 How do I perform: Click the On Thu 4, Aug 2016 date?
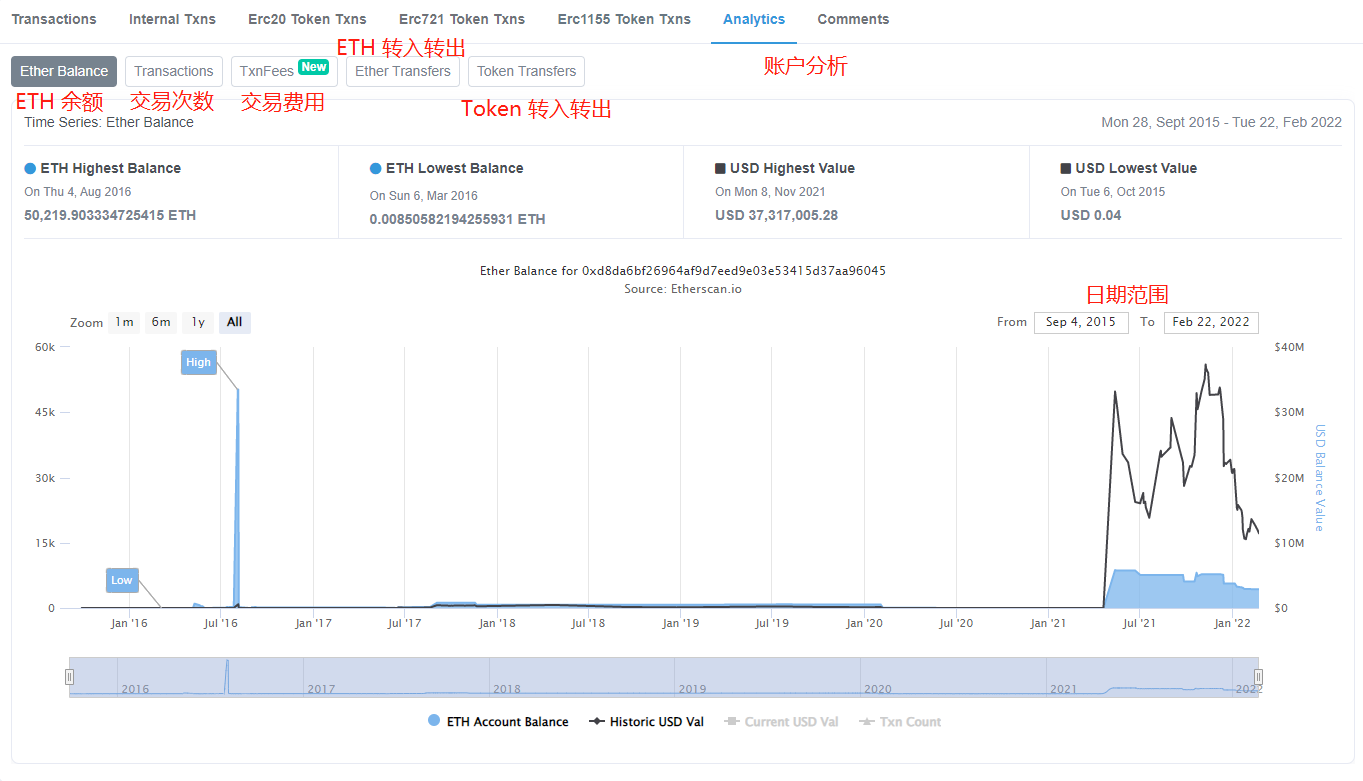(x=77, y=192)
